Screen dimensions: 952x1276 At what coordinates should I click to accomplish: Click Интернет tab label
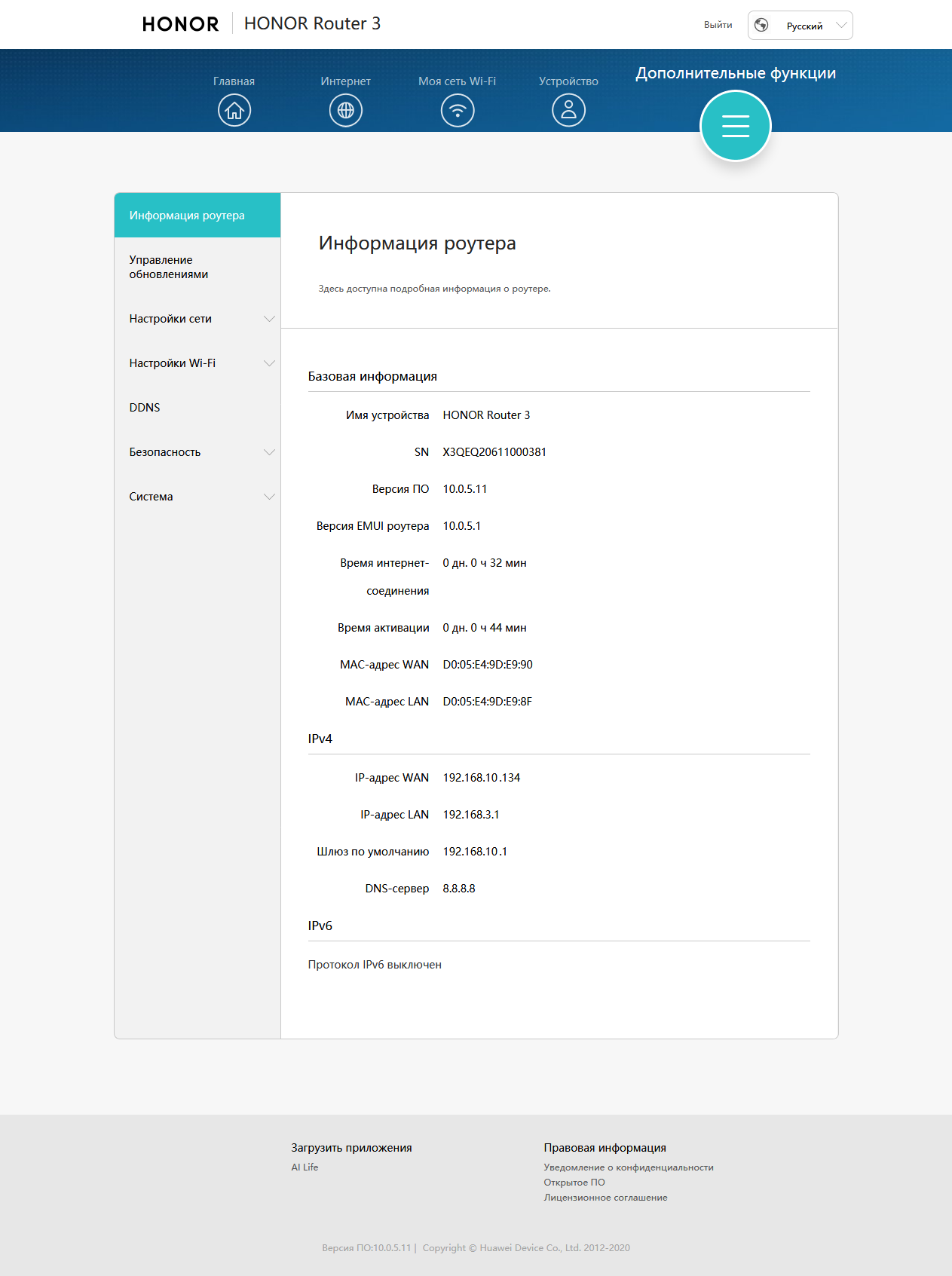(346, 81)
